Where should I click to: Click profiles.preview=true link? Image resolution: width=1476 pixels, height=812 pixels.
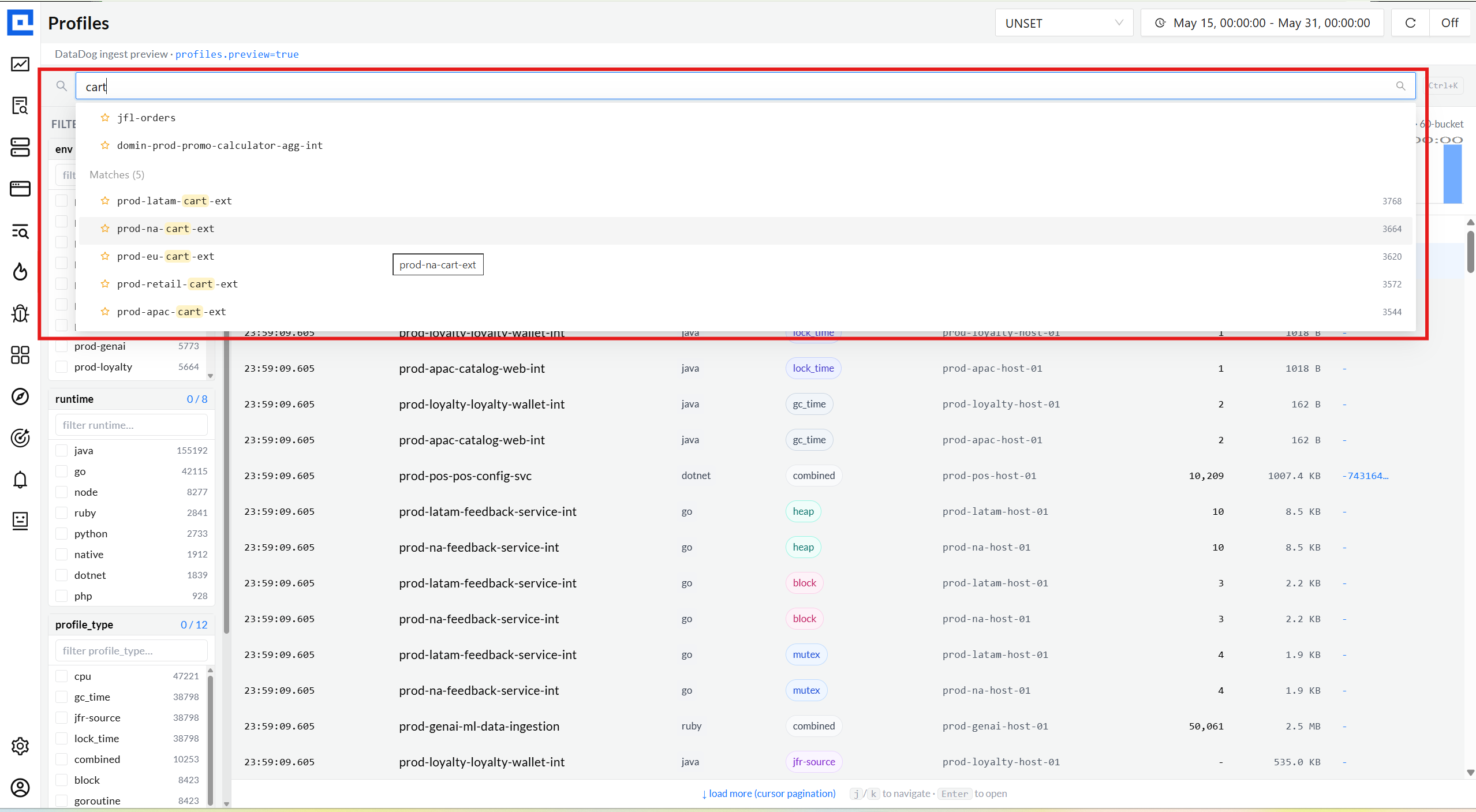[x=237, y=54]
